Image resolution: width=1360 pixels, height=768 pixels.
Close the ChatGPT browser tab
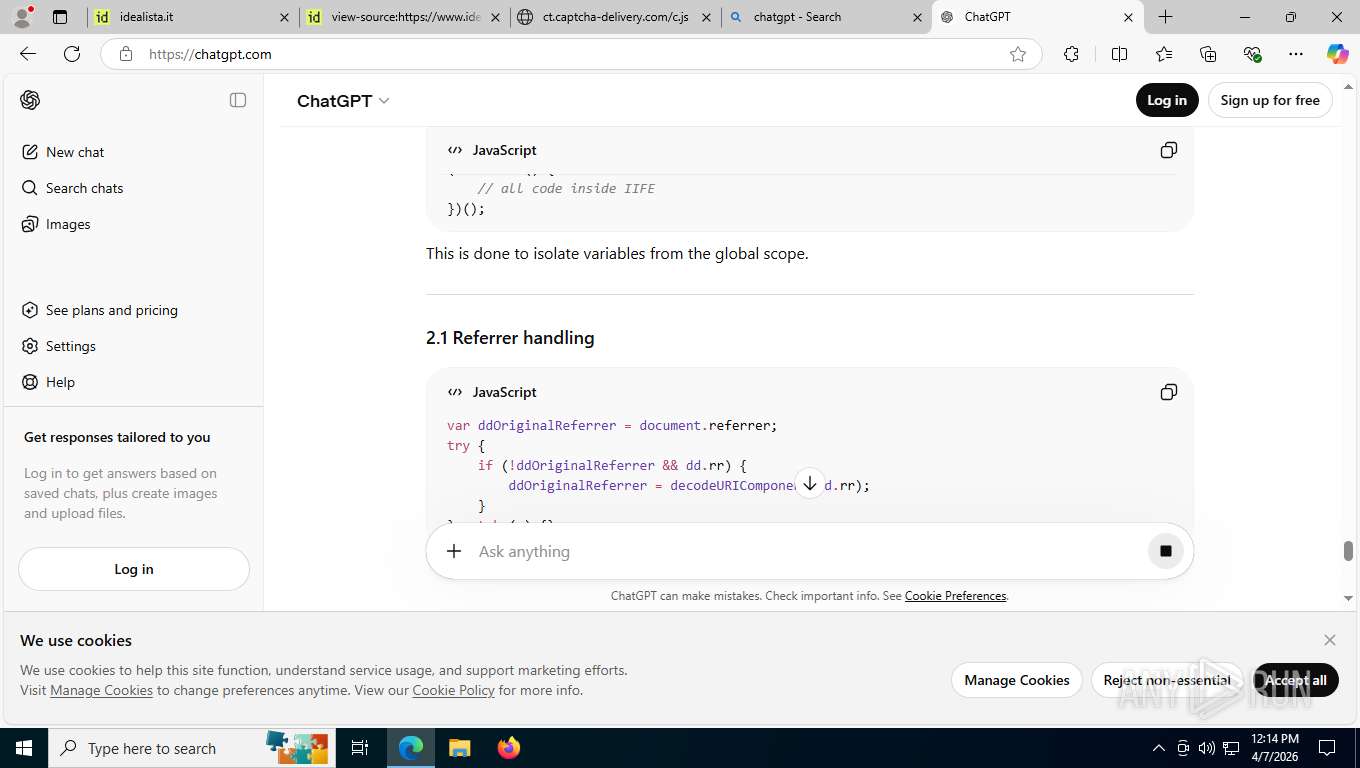pyautogui.click(x=1128, y=17)
